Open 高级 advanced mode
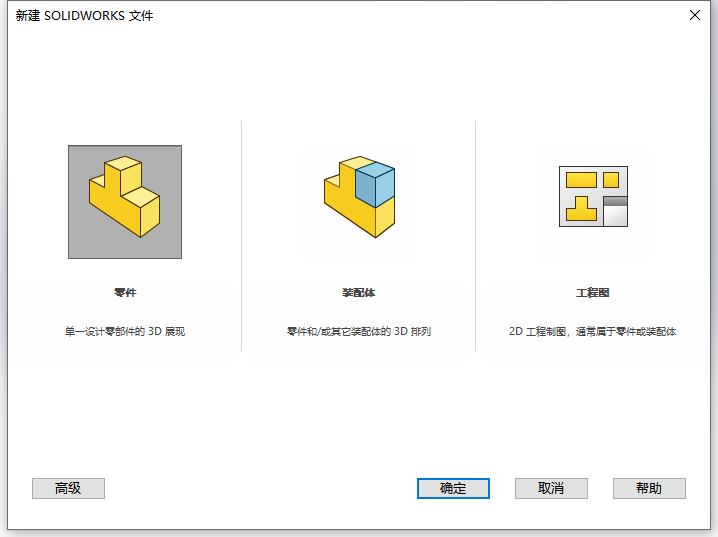The width and height of the screenshot is (718, 537). coord(68,488)
